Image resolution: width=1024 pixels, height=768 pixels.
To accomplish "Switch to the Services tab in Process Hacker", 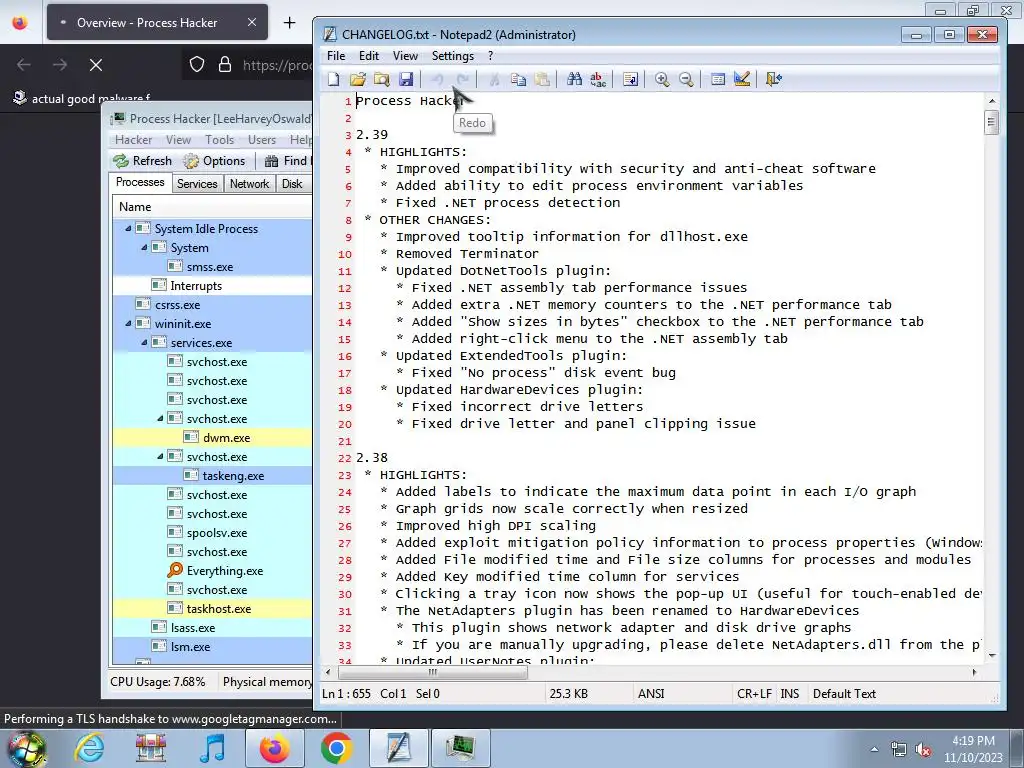I will tap(197, 184).
